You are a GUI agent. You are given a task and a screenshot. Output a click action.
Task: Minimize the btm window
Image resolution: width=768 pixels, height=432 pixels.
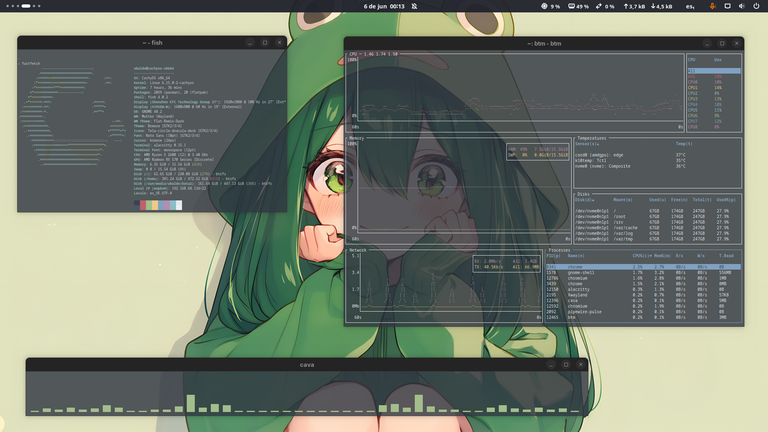[707, 44]
